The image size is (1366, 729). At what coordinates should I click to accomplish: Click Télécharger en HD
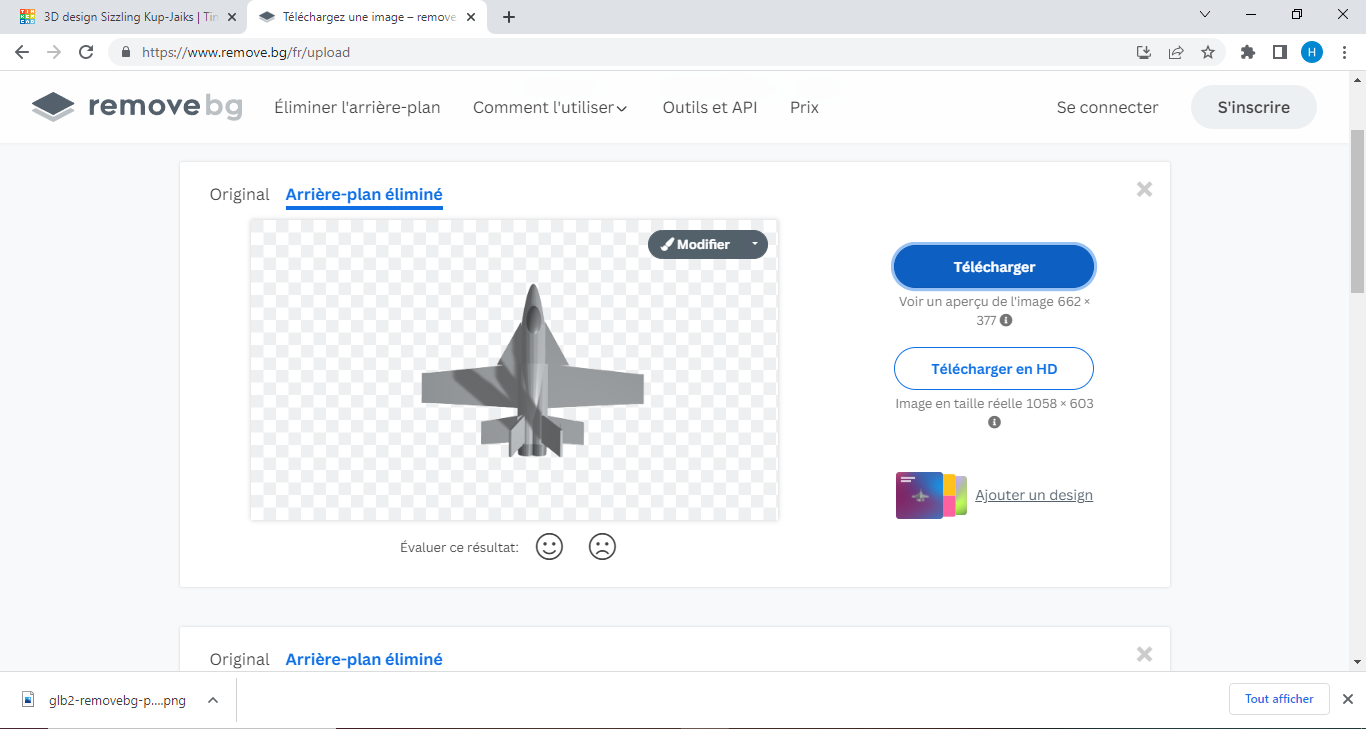coord(994,369)
